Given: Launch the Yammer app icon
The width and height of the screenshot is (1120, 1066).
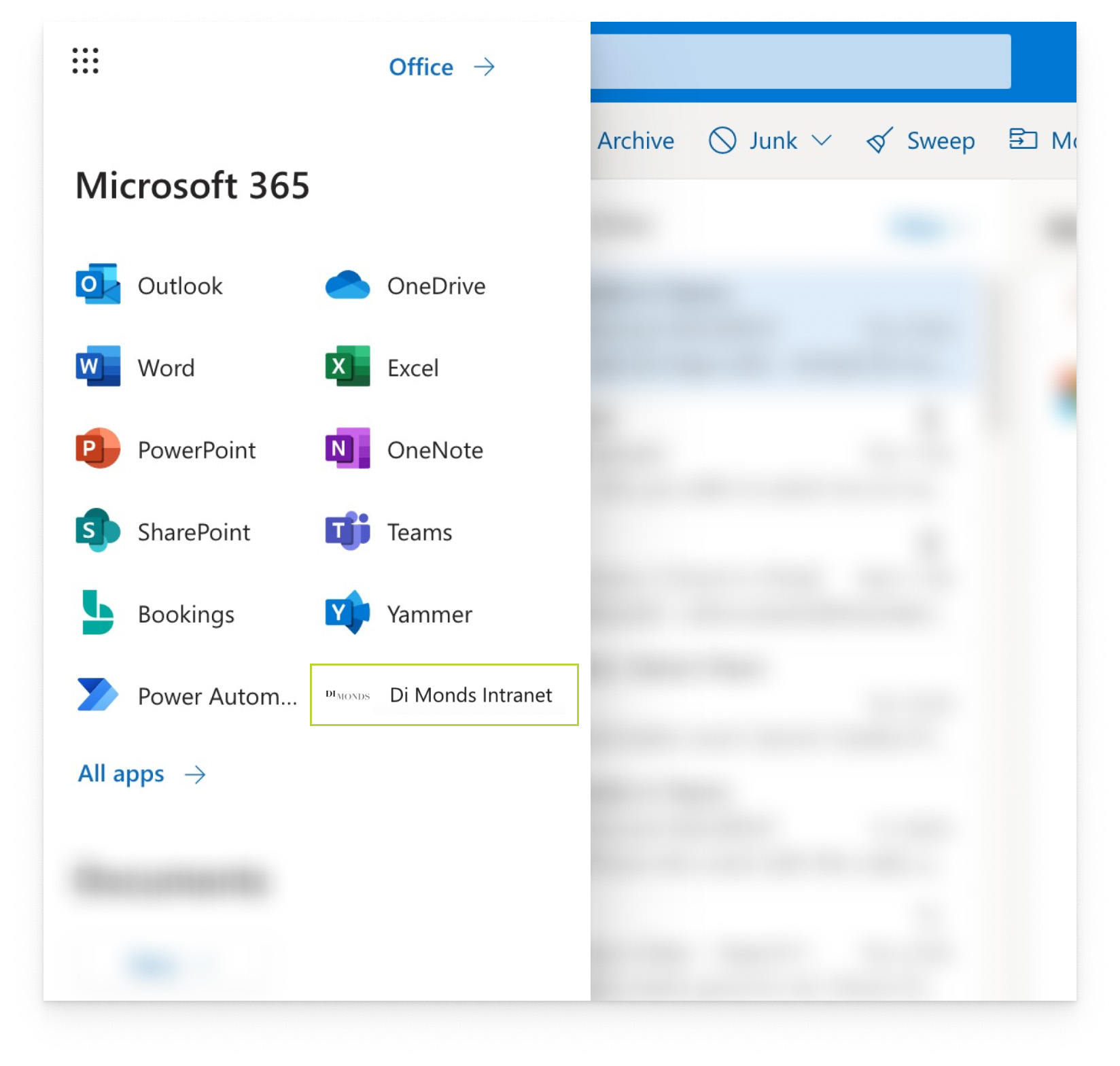Looking at the screenshot, I should click(347, 612).
